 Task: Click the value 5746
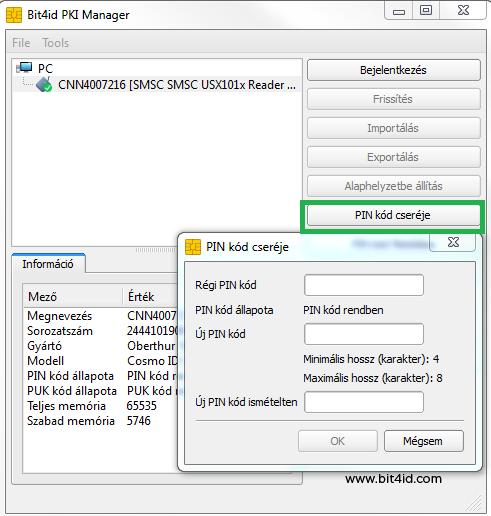coord(139,421)
